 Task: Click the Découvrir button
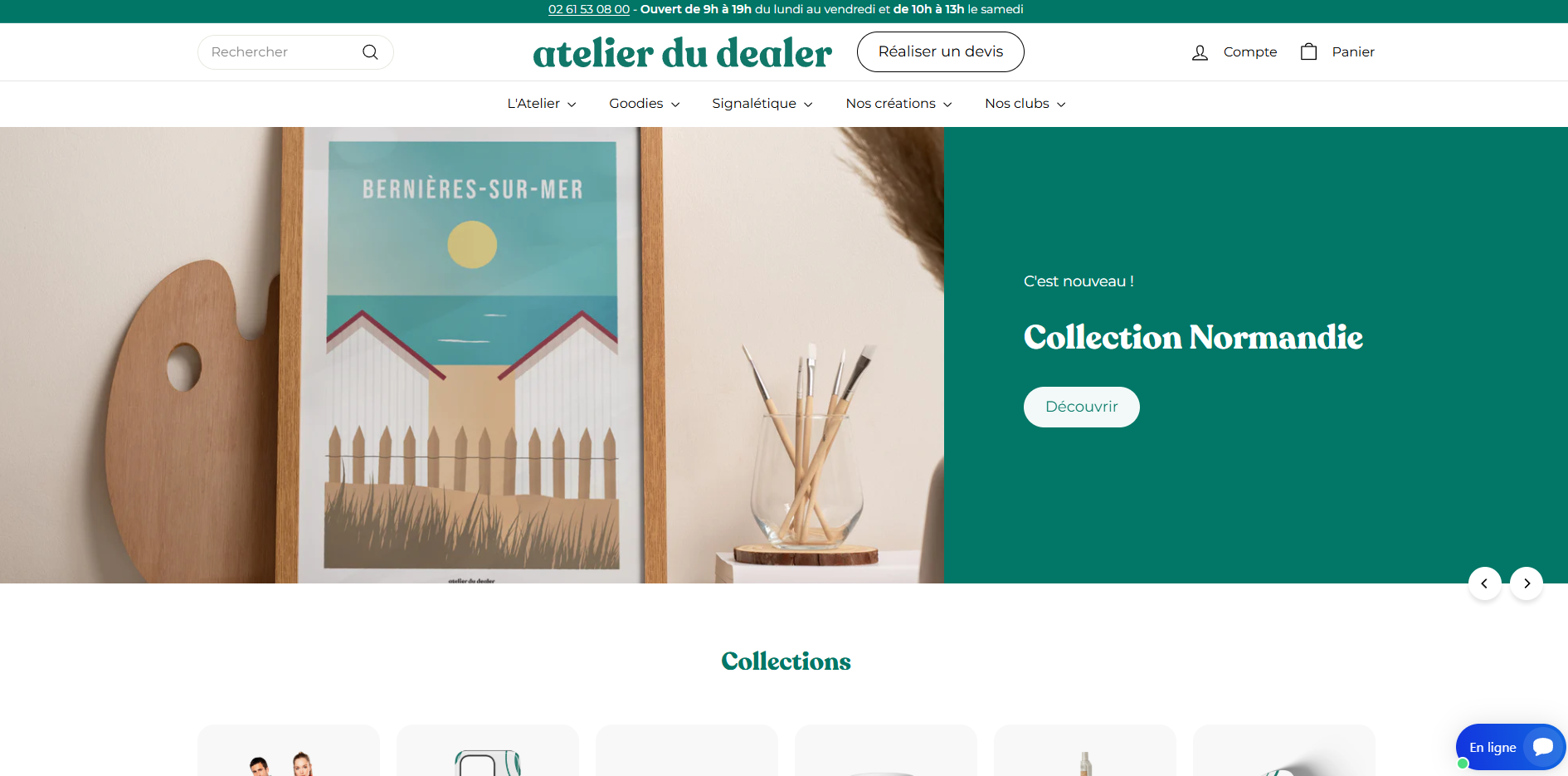click(1081, 407)
